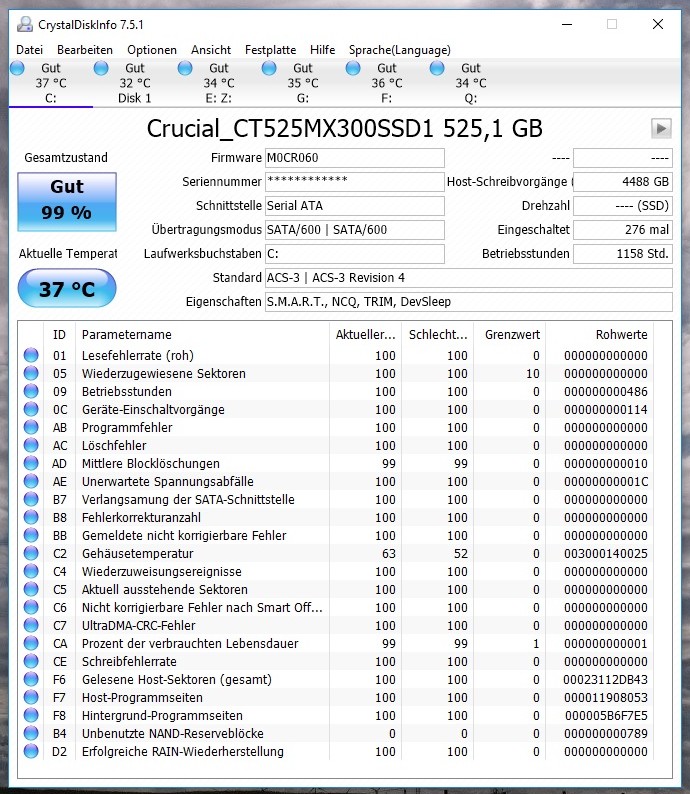The height and width of the screenshot is (794, 690).
Task: Click status icon of Löschfehler row
Action: [31, 445]
